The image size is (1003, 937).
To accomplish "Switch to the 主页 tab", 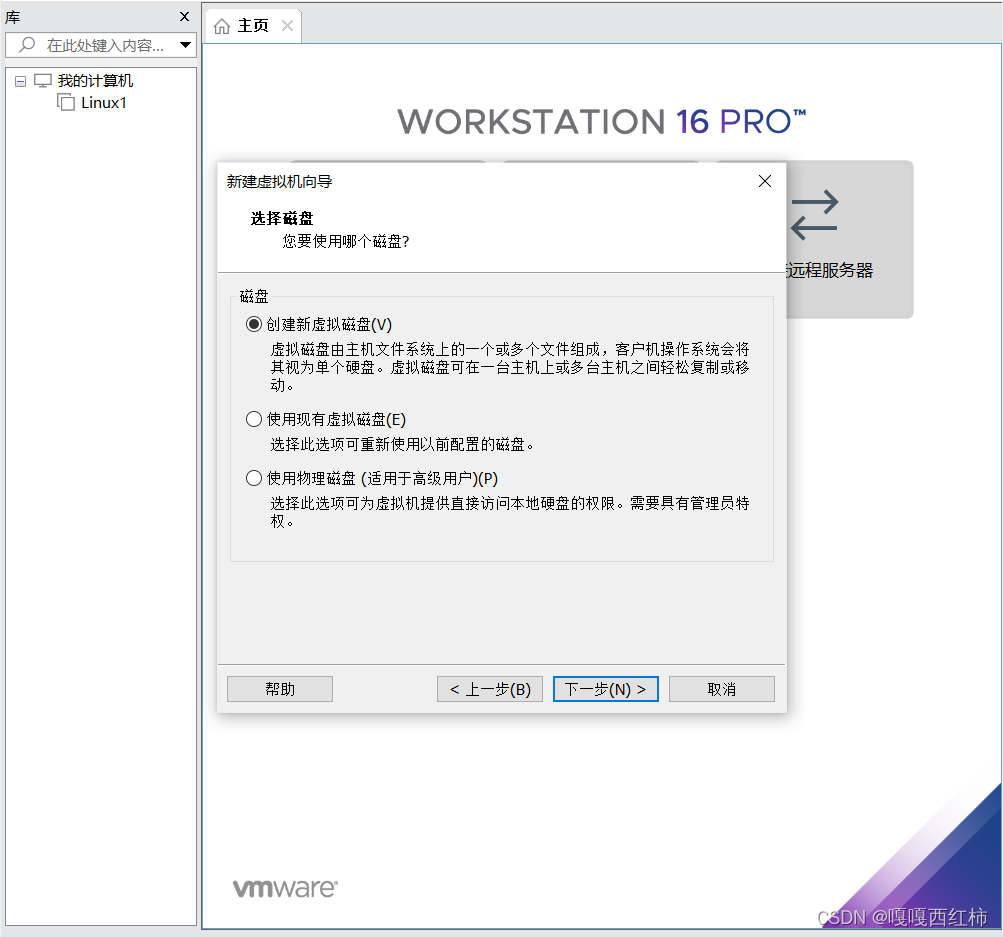I will coord(252,26).
